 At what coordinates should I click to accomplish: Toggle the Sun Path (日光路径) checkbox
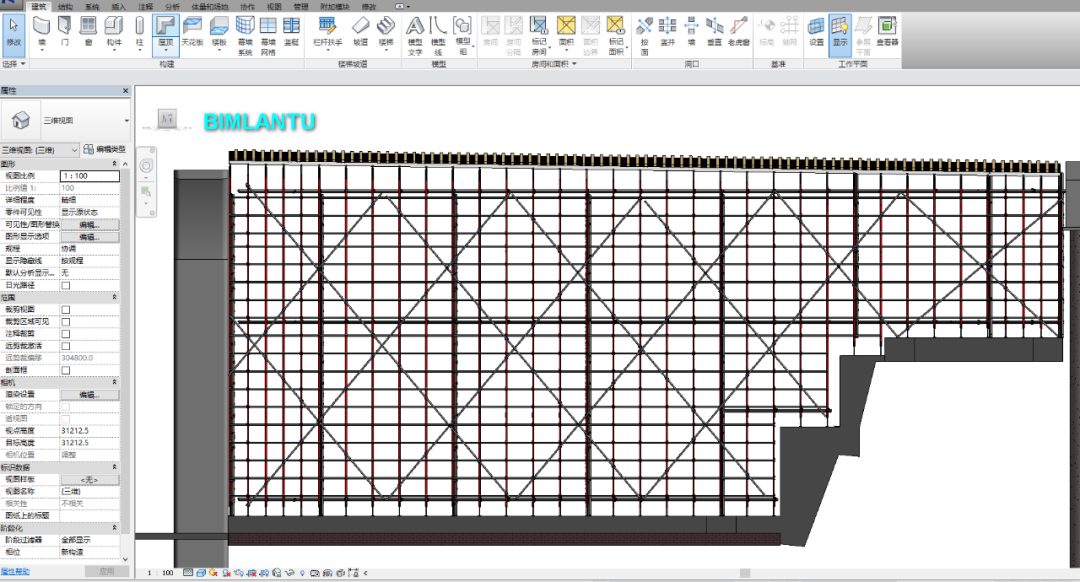[66, 285]
